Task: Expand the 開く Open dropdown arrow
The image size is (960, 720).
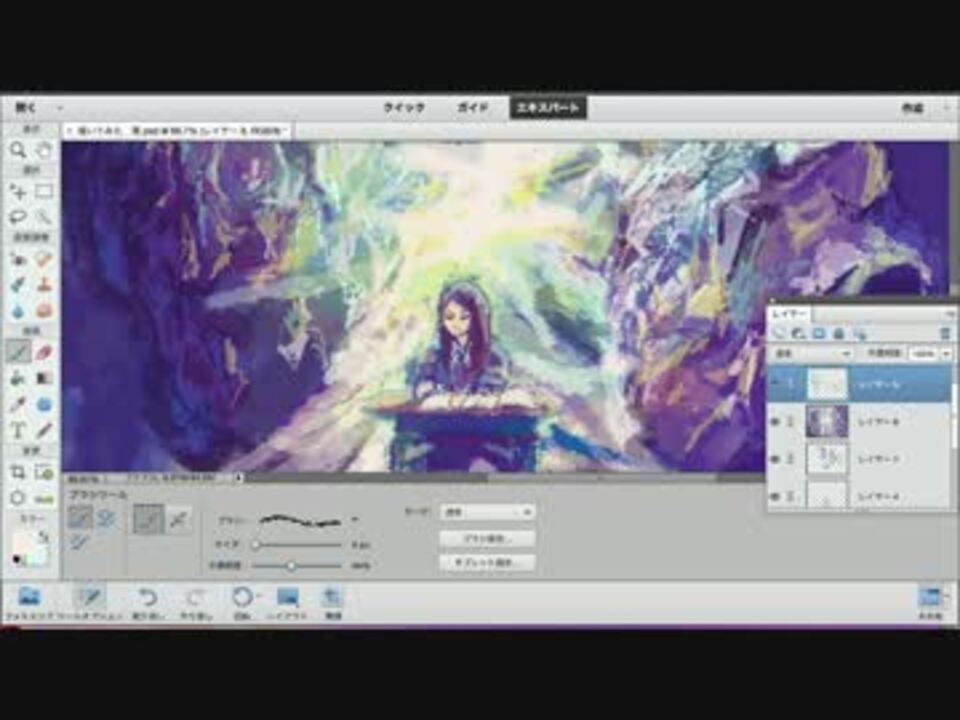Action: click(60, 108)
